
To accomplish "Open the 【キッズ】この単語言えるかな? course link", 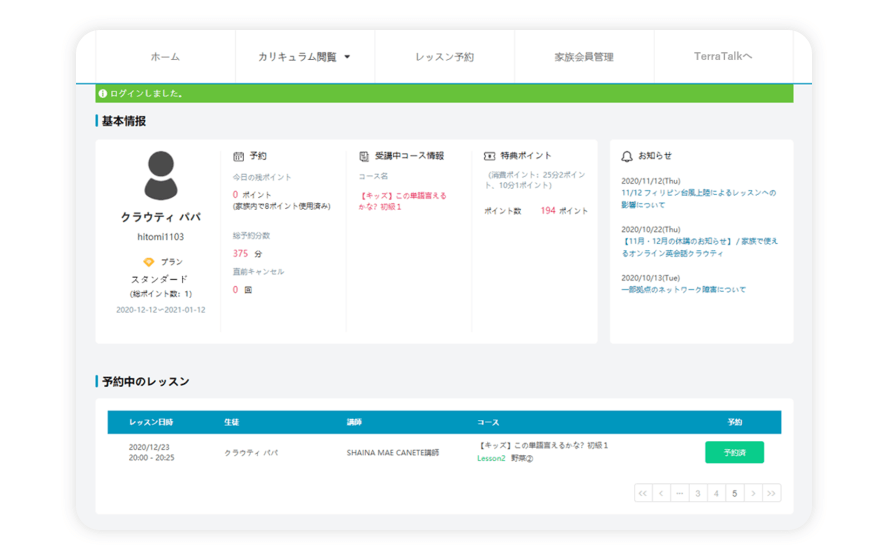I will 403,201.
